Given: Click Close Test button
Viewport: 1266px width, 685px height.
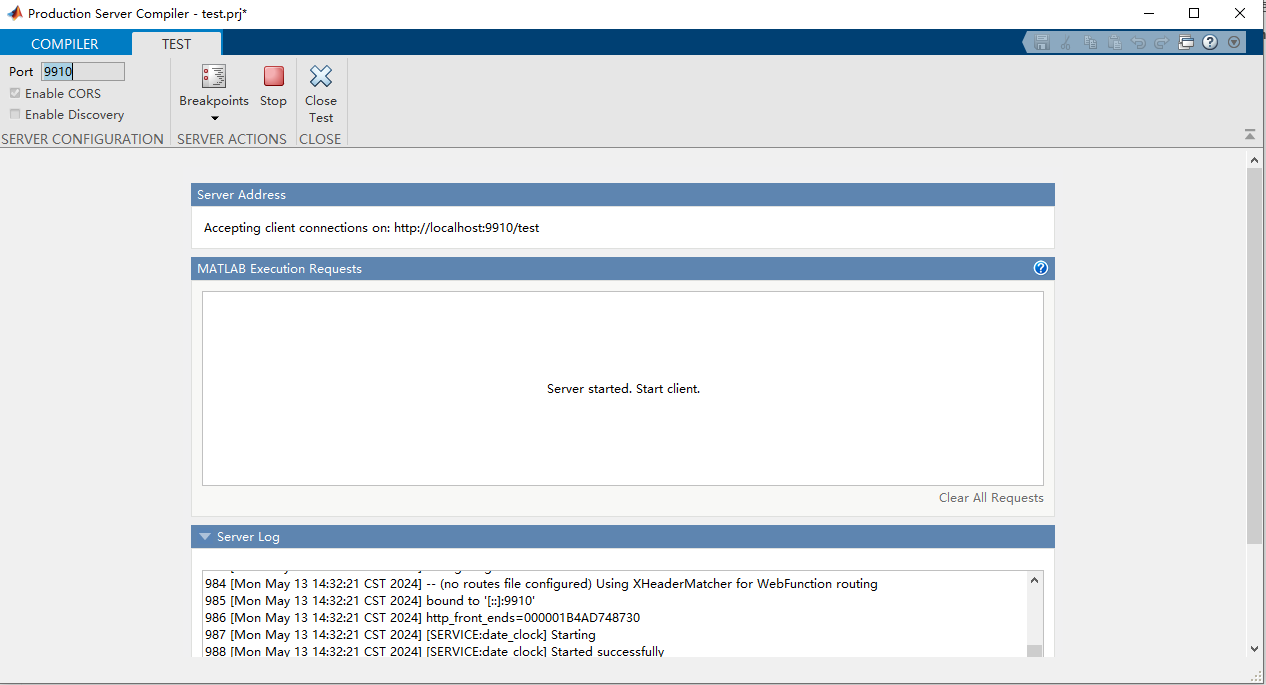Looking at the screenshot, I should 321,94.
